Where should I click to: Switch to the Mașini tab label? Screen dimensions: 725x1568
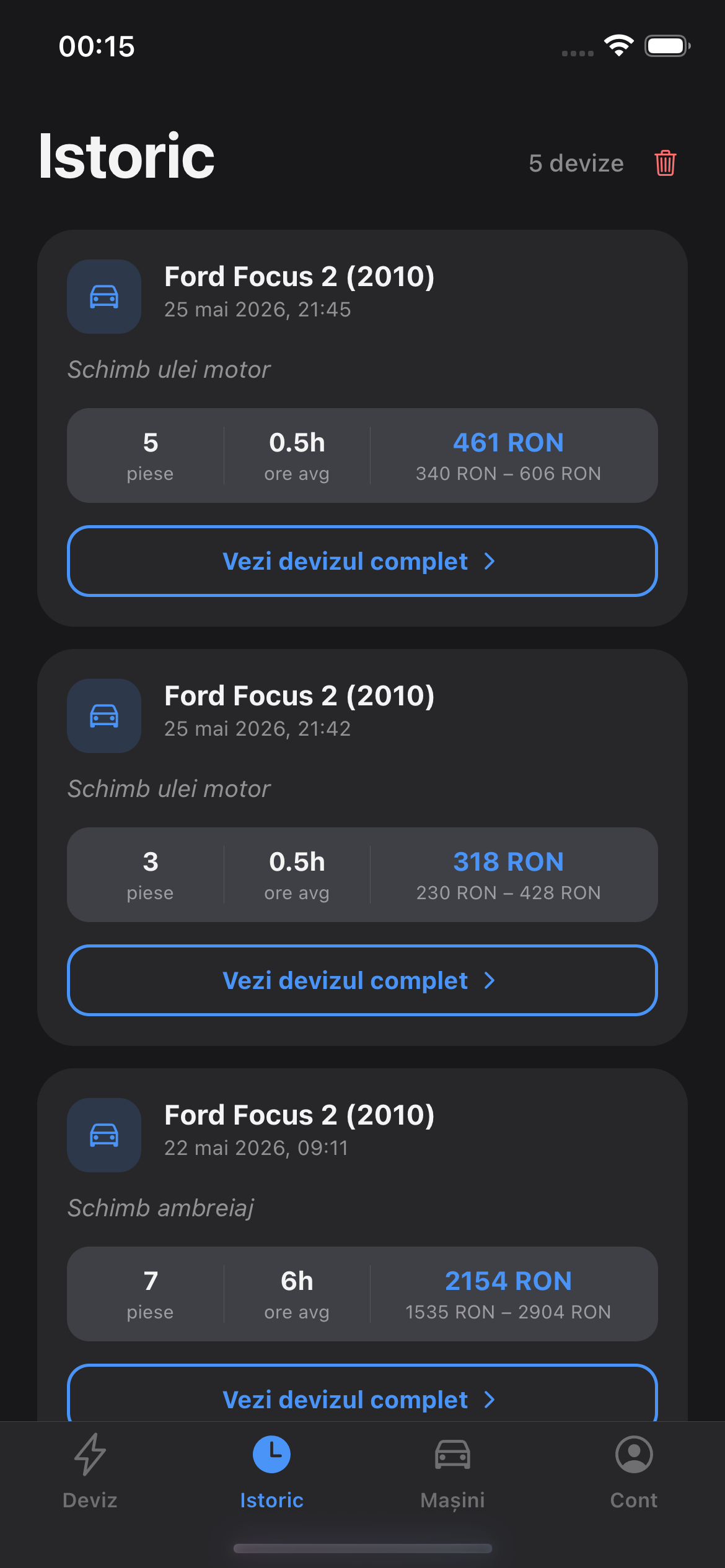pos(453,1500)
